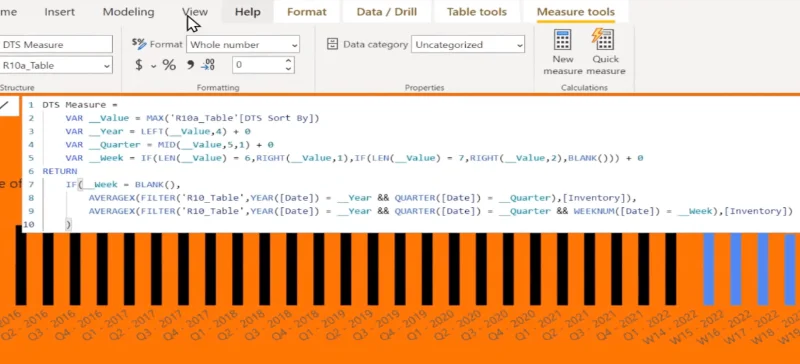Decrease decimal places with down stepper
Viewport: 800px width, 364px height.
(288, 69)
